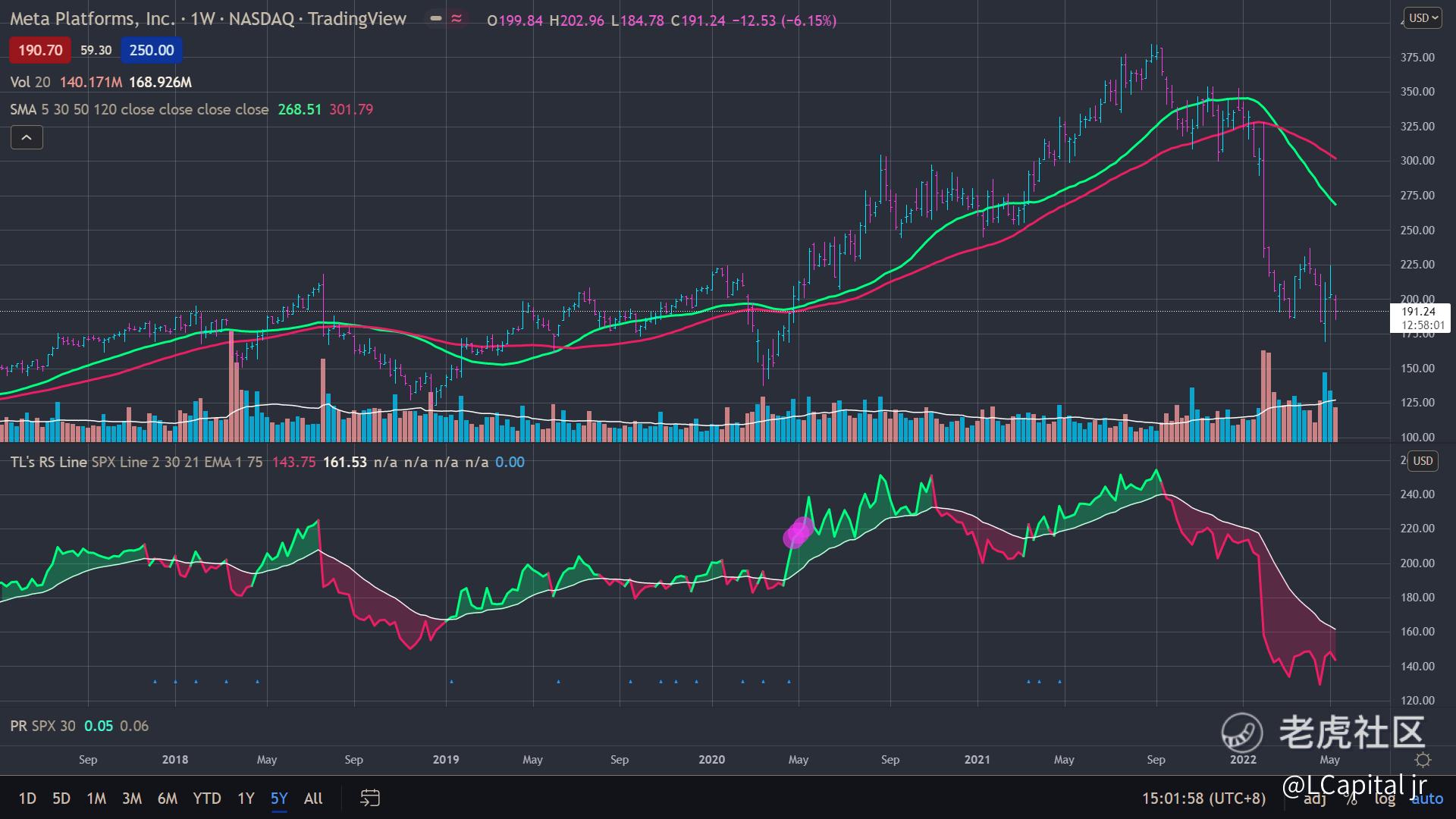Toggle the auto scale option

(x=1427, y=799)
